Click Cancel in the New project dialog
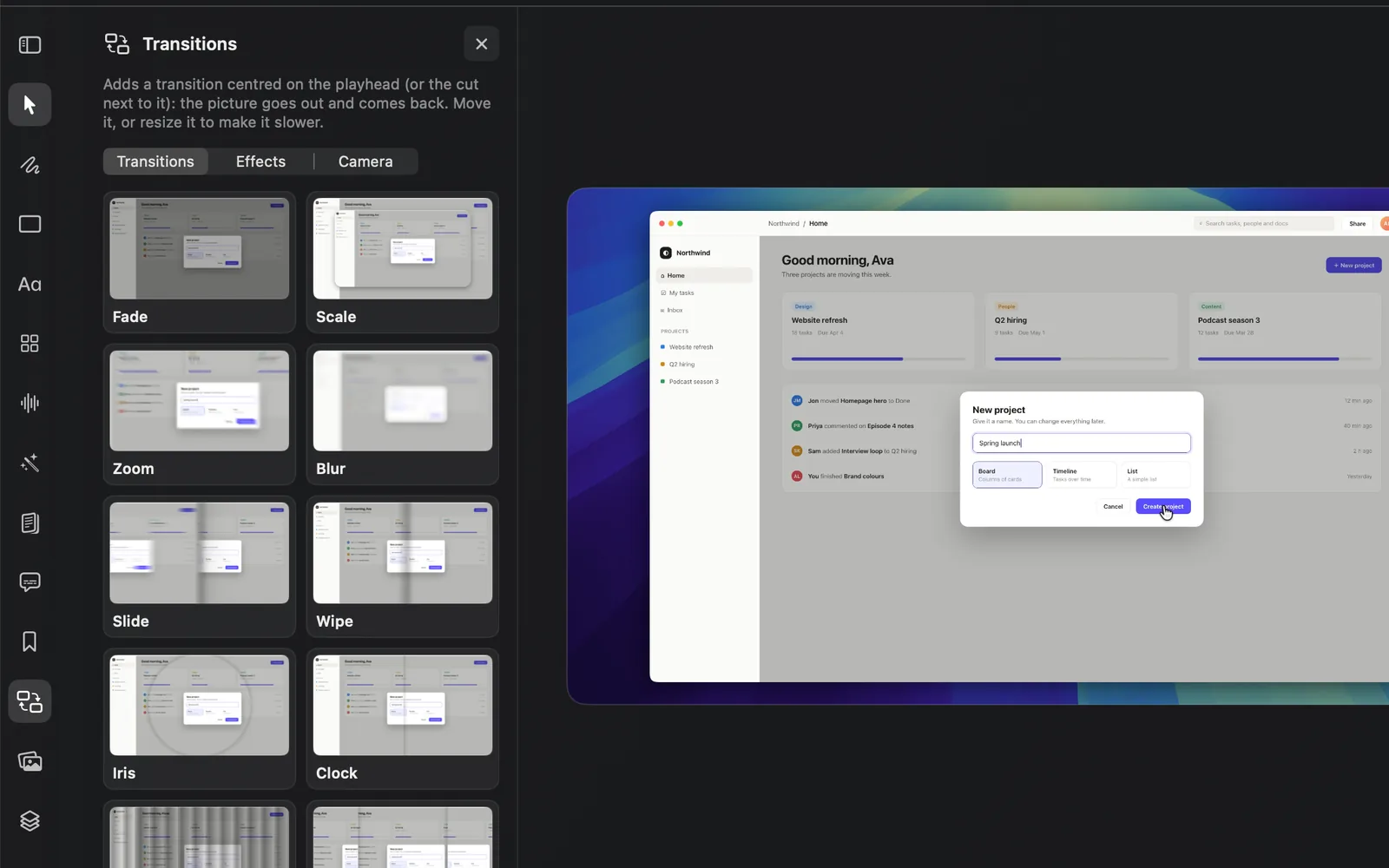 (1113, 506)
